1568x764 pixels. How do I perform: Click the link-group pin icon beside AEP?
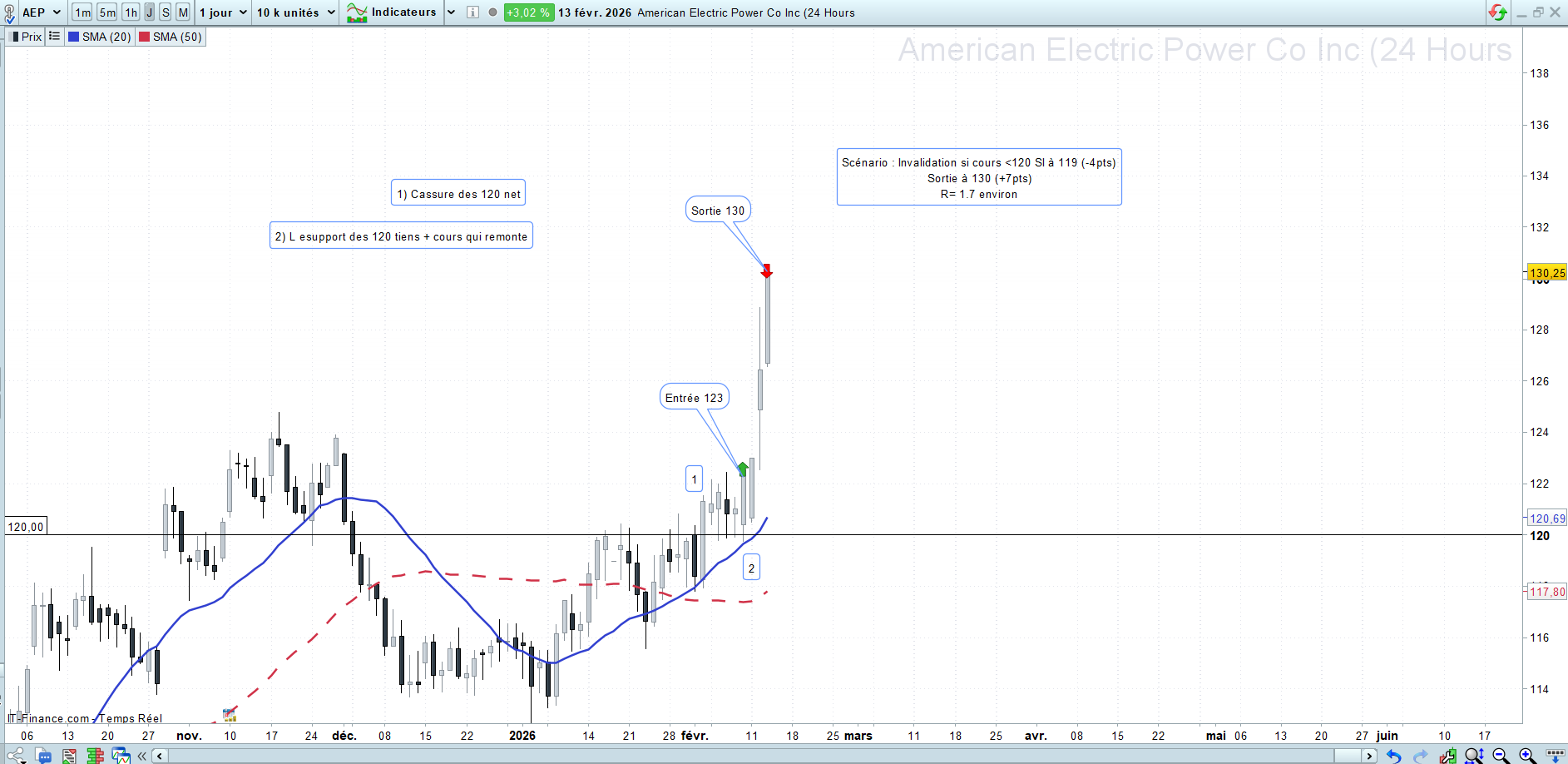click(x=8, y=13)
